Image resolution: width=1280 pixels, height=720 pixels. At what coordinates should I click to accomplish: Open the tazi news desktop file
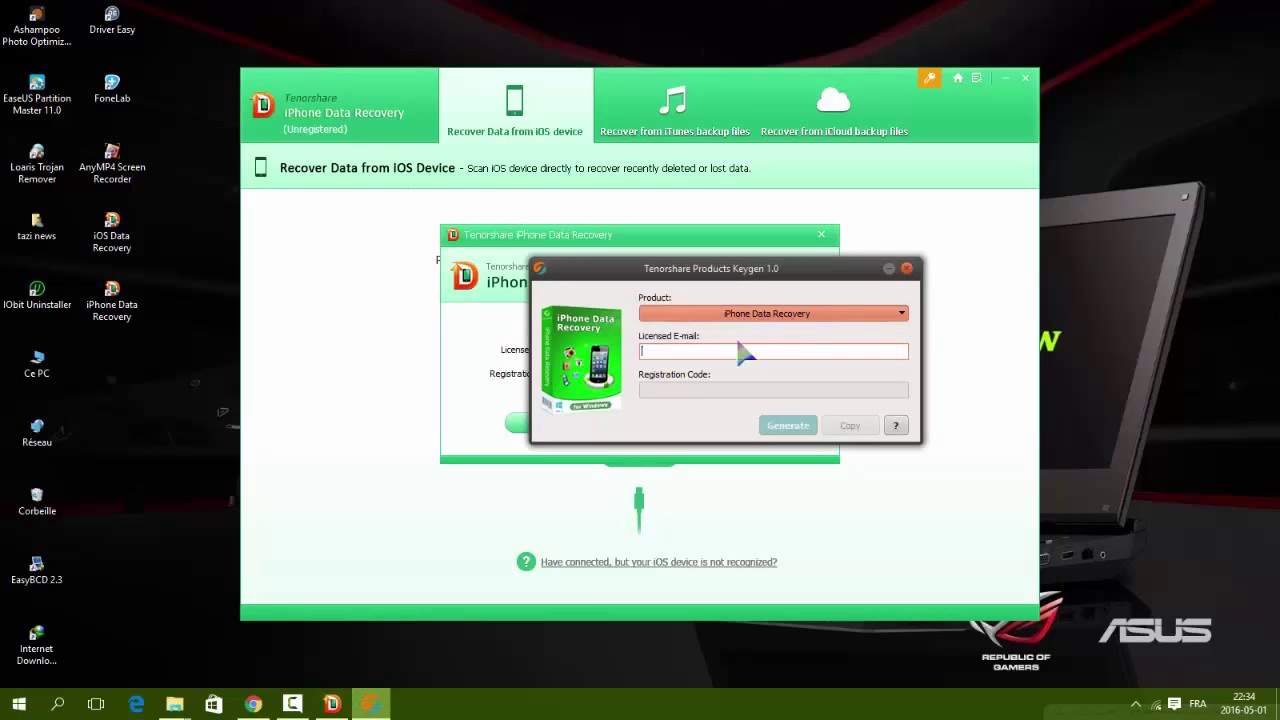37,226
